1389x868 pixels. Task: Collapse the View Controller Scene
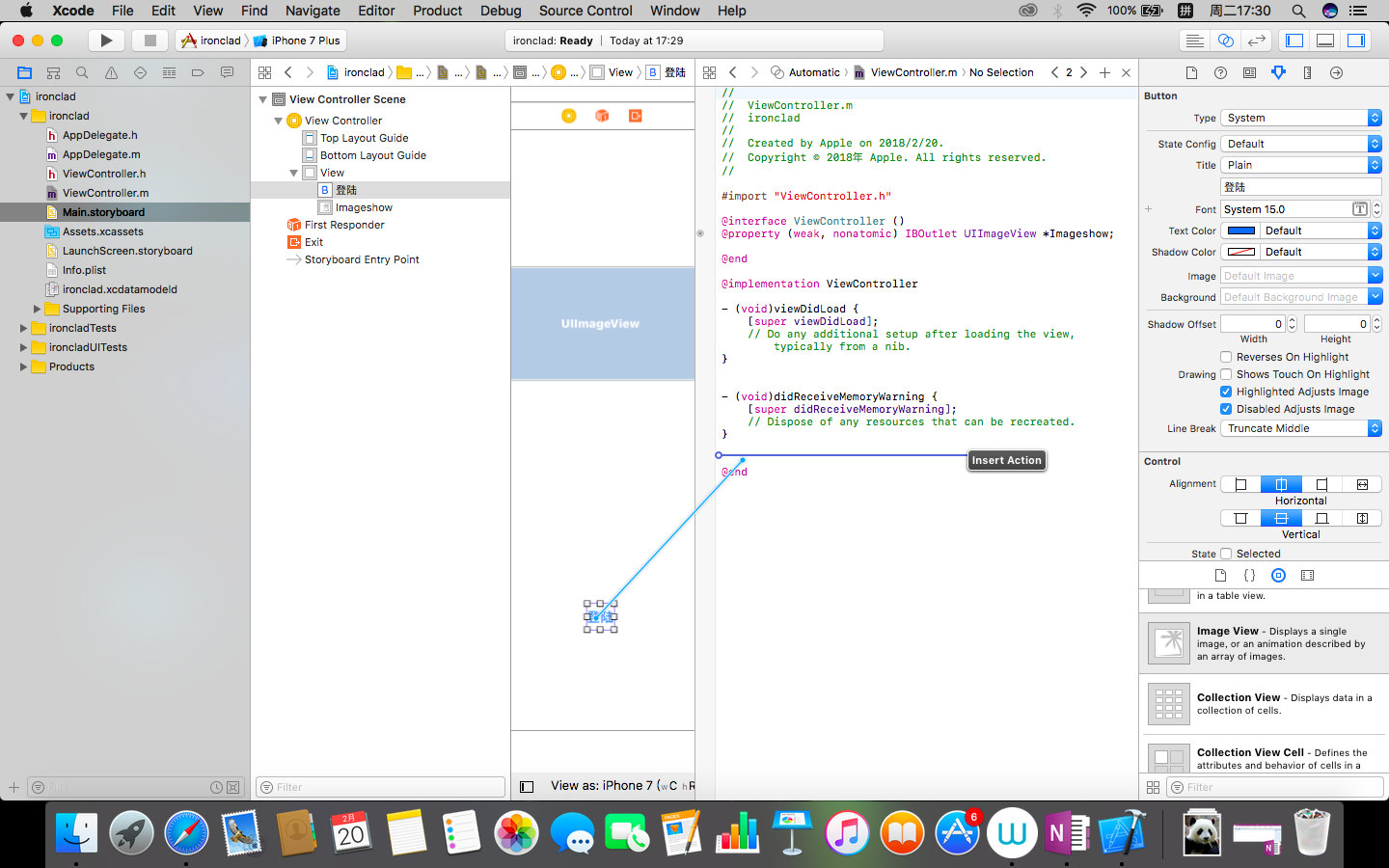click(262, 99)
